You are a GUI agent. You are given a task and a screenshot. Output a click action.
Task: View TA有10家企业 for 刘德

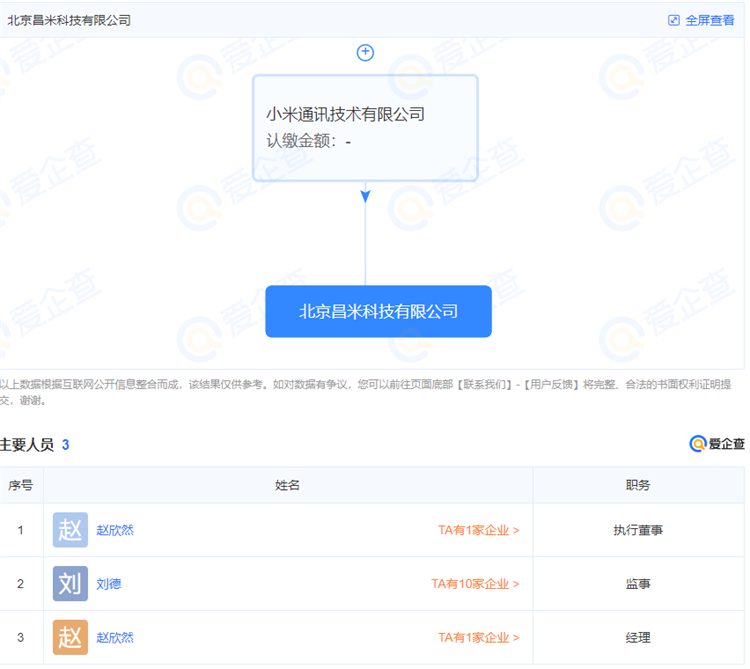point(475,584)
